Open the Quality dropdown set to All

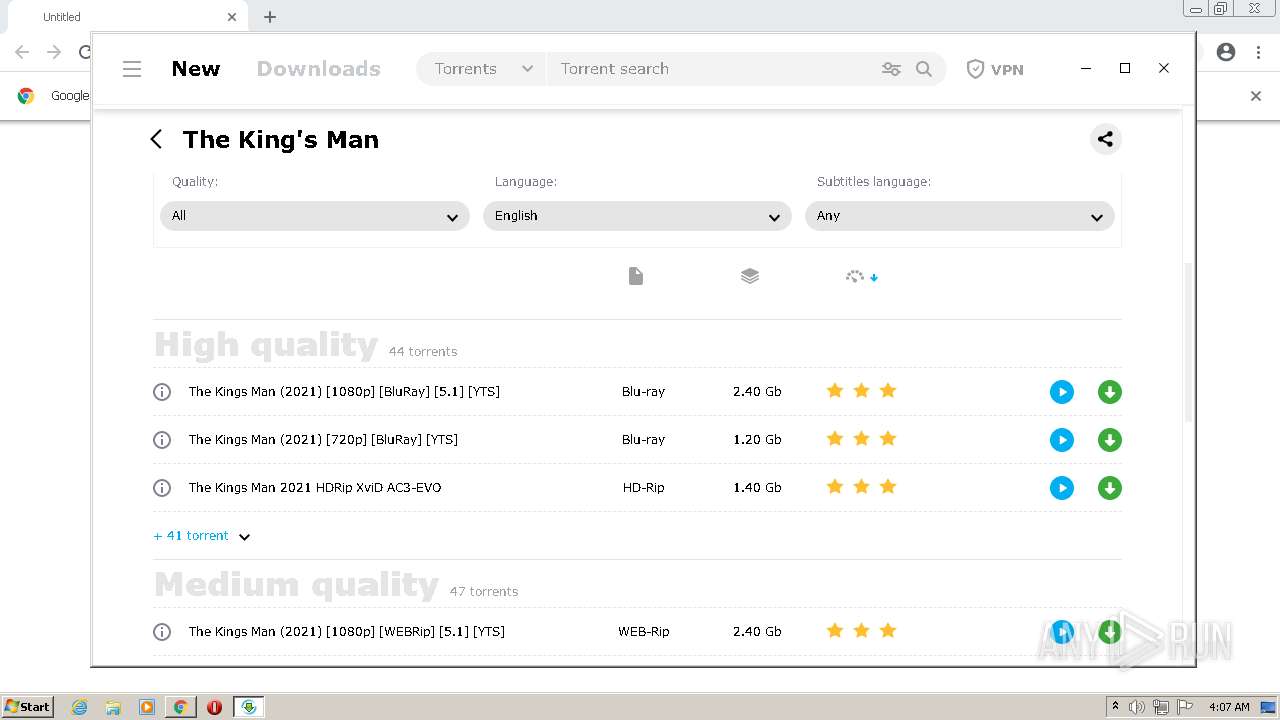click(315, 216)
